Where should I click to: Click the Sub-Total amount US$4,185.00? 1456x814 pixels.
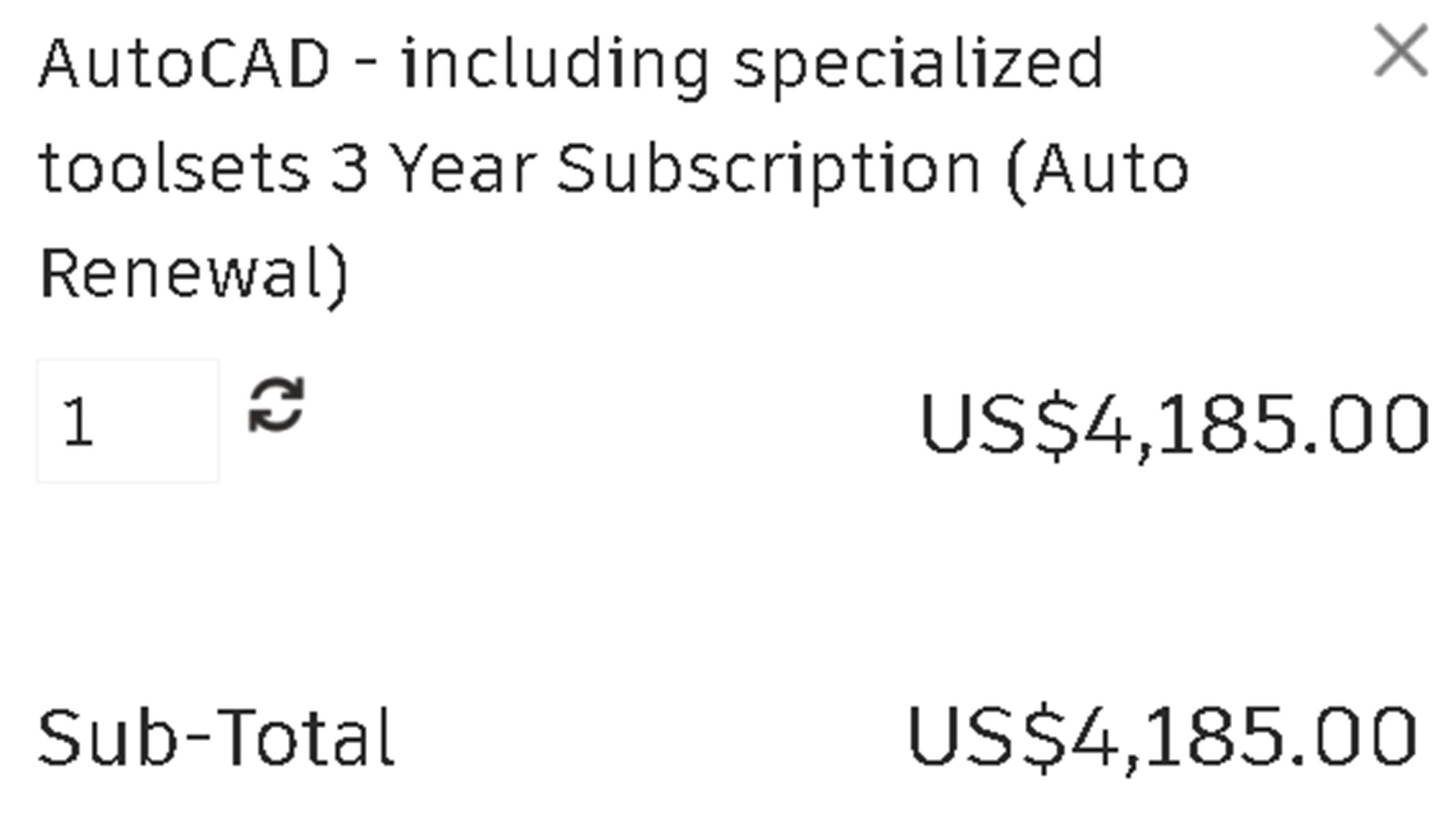(1162, 737)
